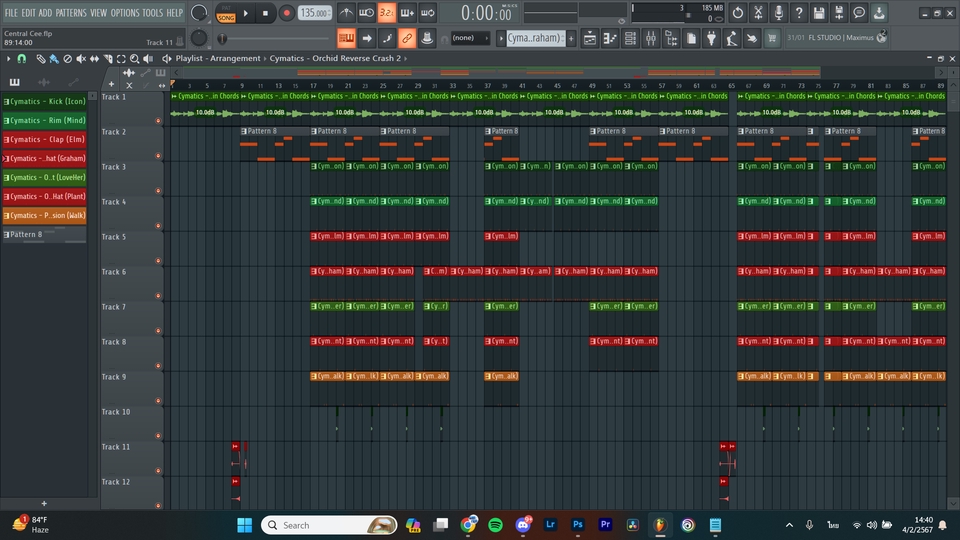Image resolution: width=960 pixels, height=540 pixels.
Task: Select the Draw pencil tool in playlist
Action: (x=40, y=59)
